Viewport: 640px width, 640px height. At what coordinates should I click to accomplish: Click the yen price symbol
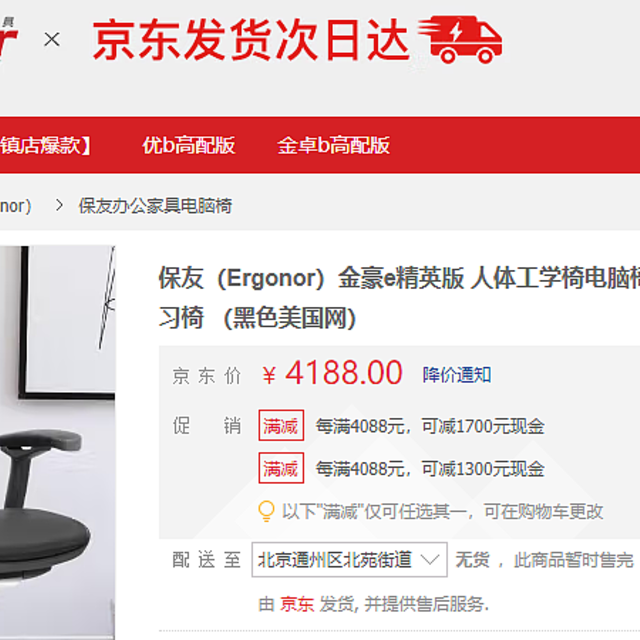[269, 375]
